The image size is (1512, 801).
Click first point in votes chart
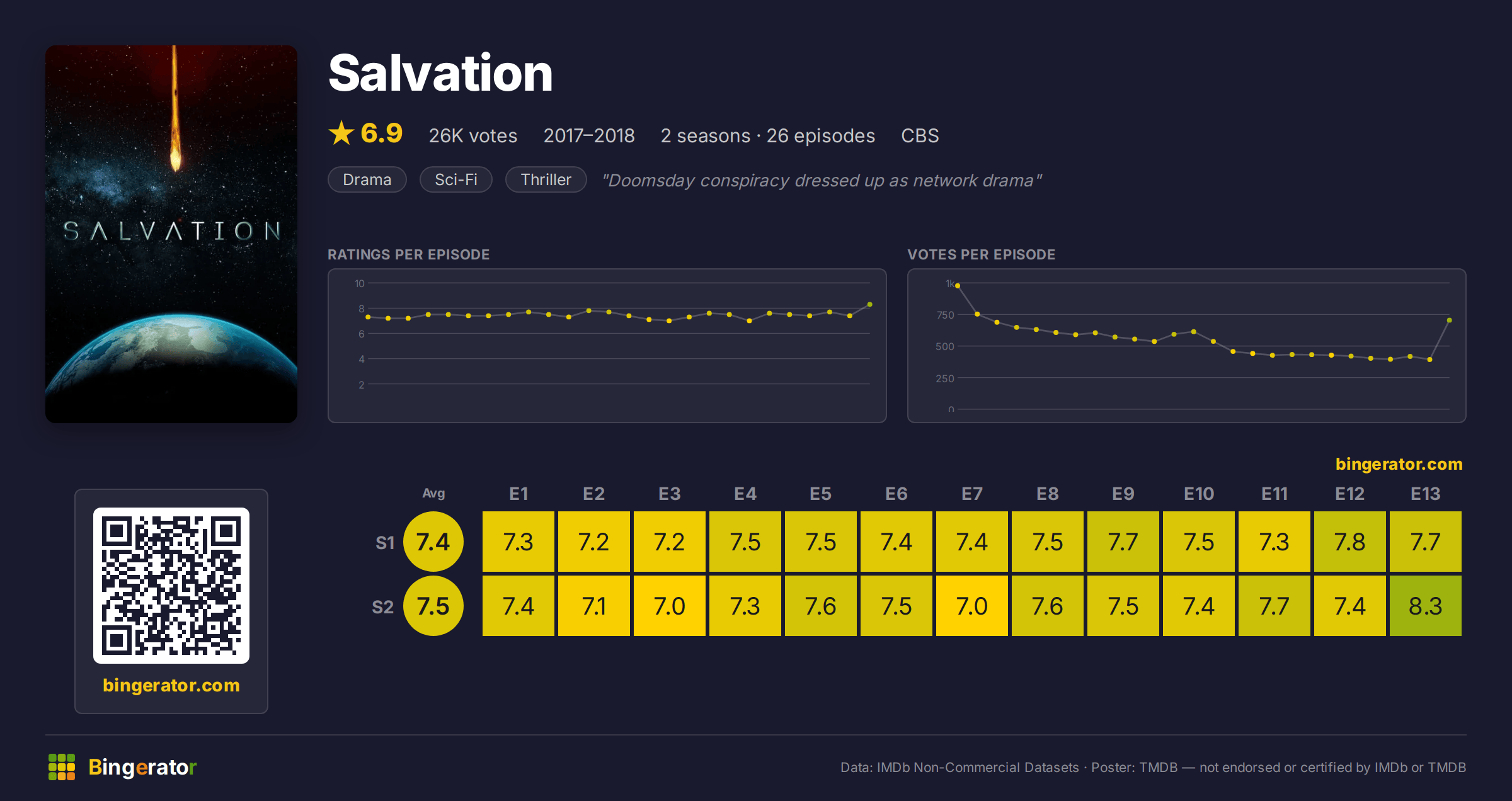(x=958, y=286)
